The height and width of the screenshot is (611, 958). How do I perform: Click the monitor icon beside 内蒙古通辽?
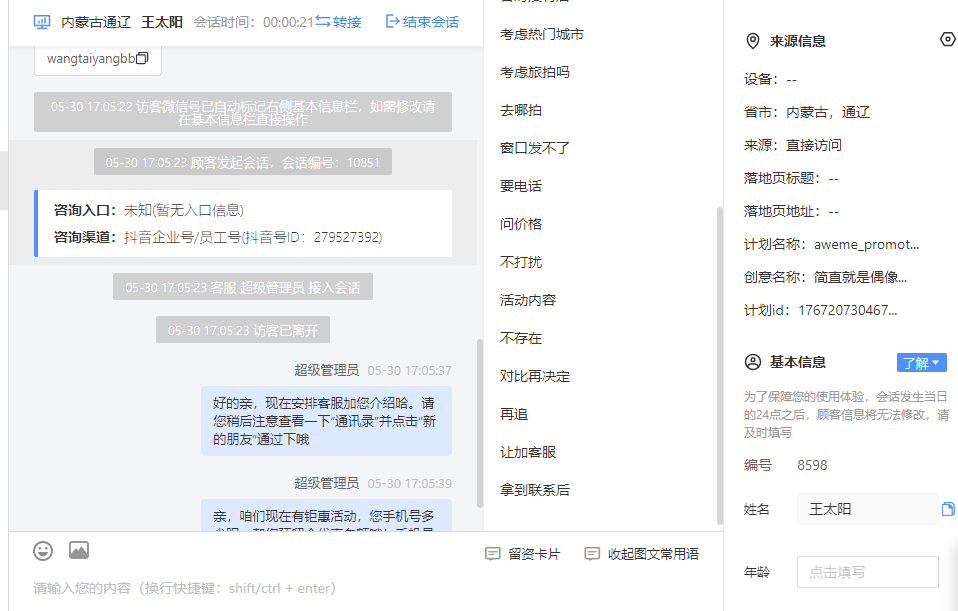tap(42, 23)
